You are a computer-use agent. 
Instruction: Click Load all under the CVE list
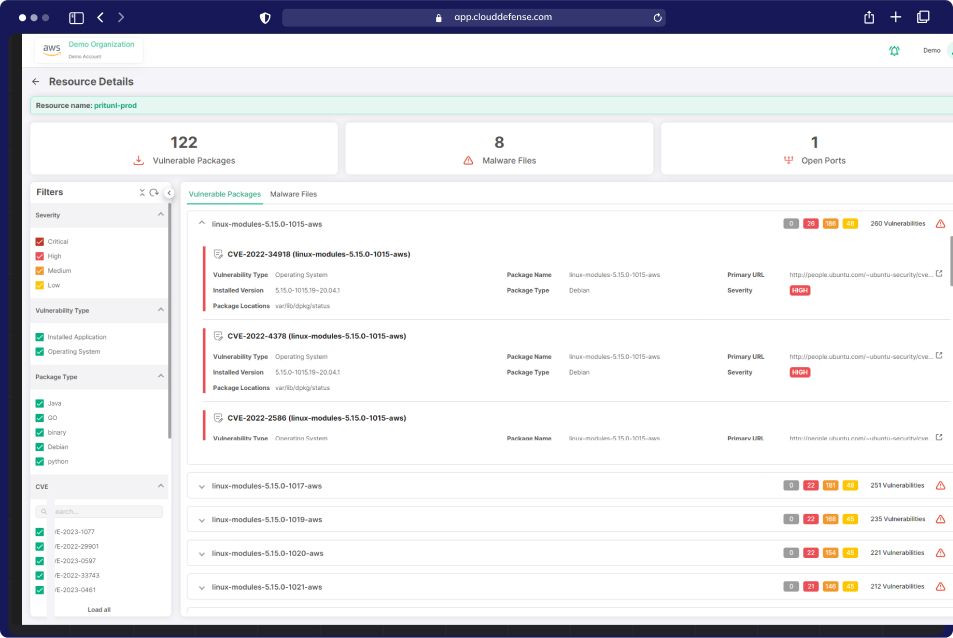(99, 609)
